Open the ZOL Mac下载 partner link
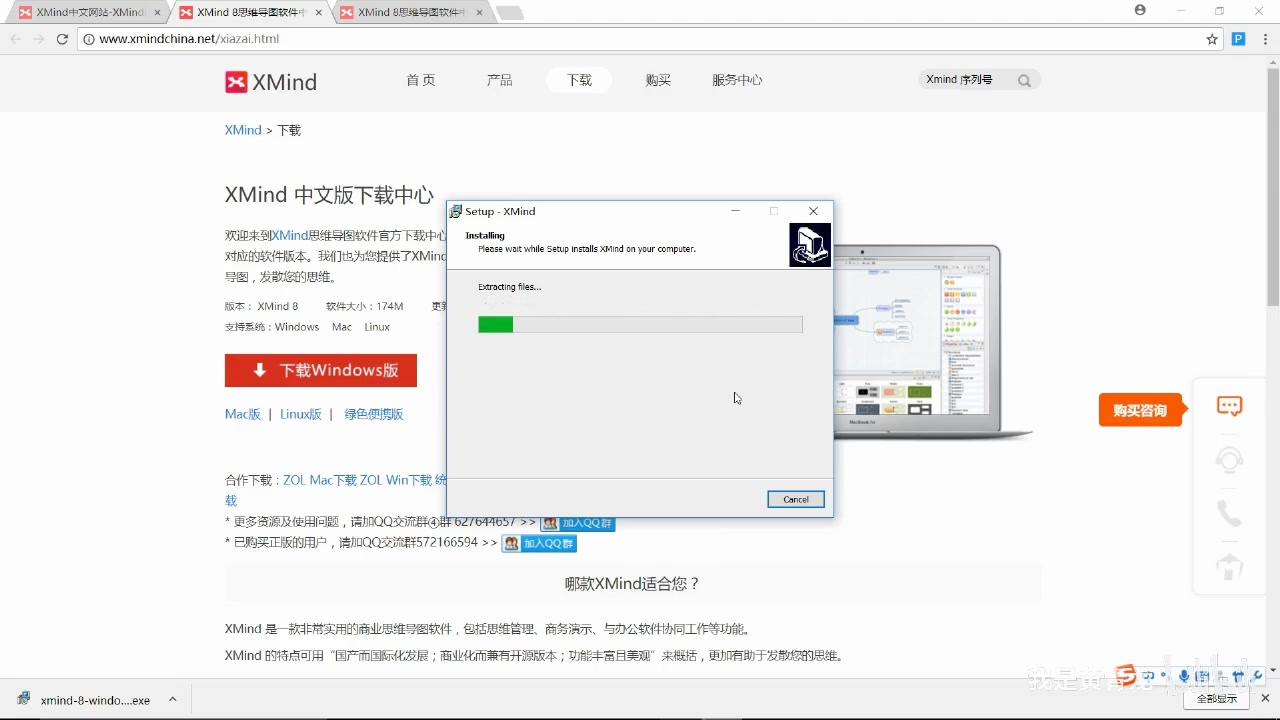1280x720 pixels. click(x=320, y=480)
